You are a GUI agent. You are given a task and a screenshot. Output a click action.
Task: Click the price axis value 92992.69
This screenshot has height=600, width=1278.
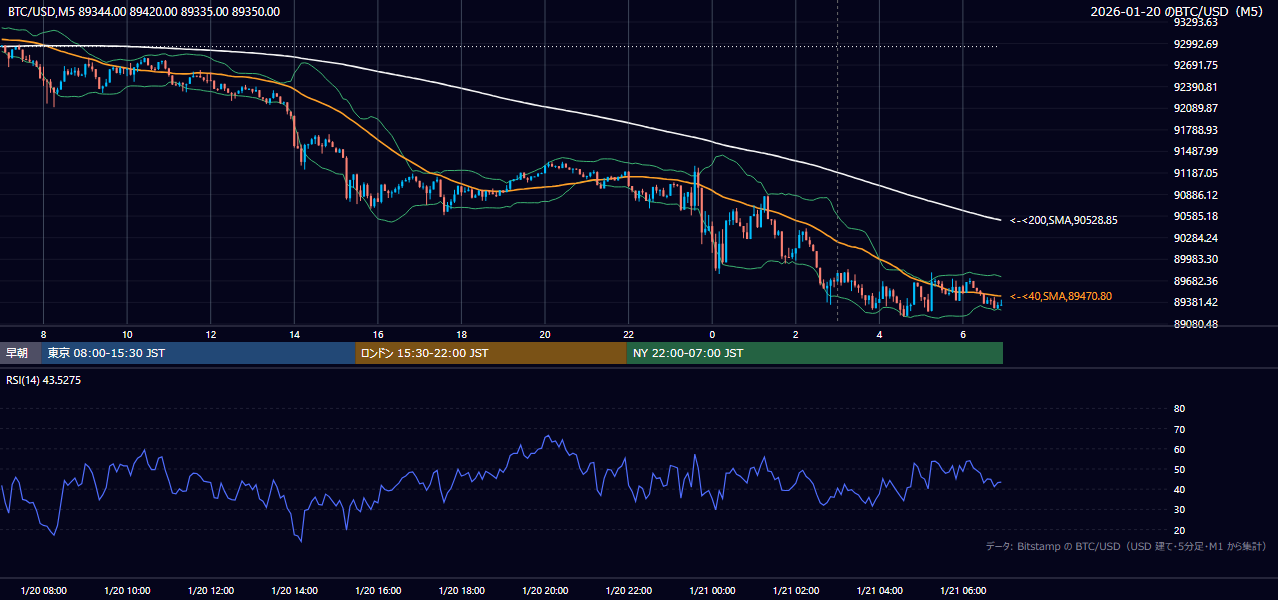1196,44
